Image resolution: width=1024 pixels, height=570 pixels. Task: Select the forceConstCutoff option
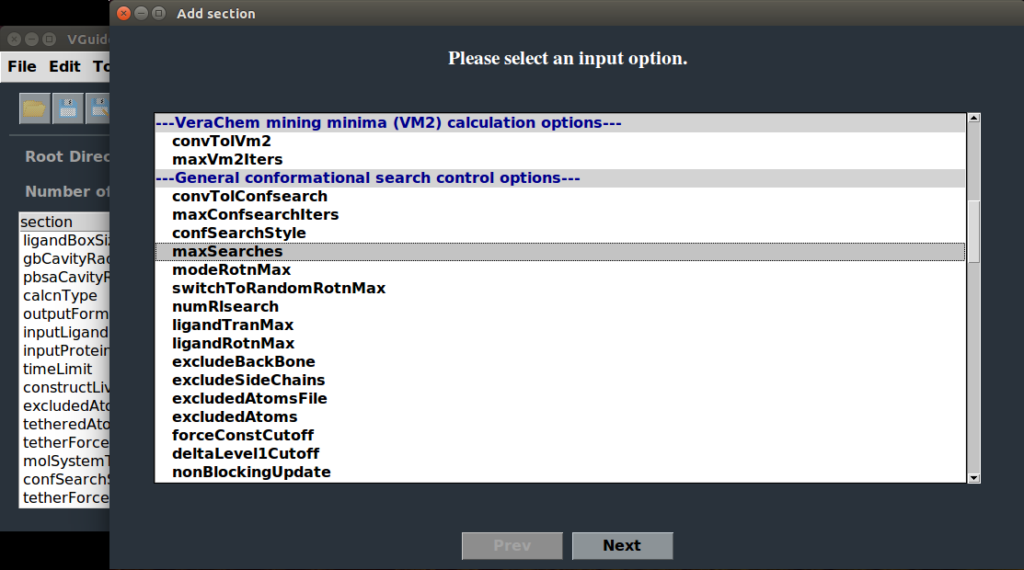click(560, 435)
